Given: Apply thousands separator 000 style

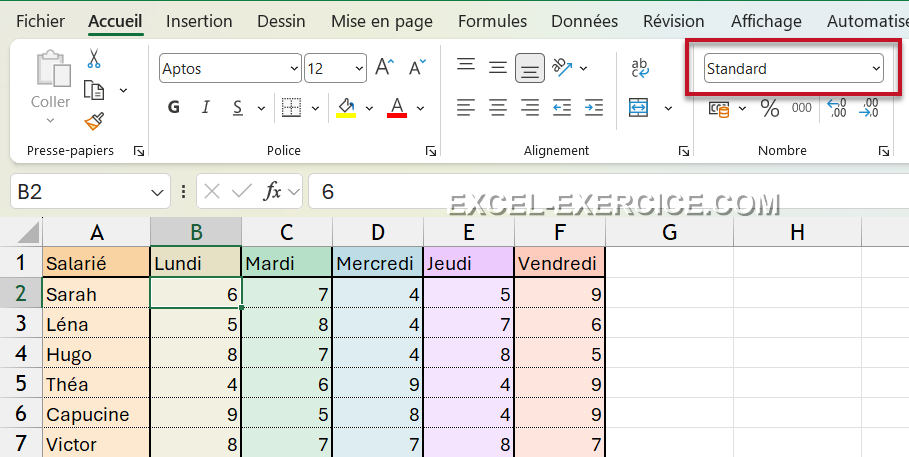Looking at the screenshot, I should click(x=802, y=108).
